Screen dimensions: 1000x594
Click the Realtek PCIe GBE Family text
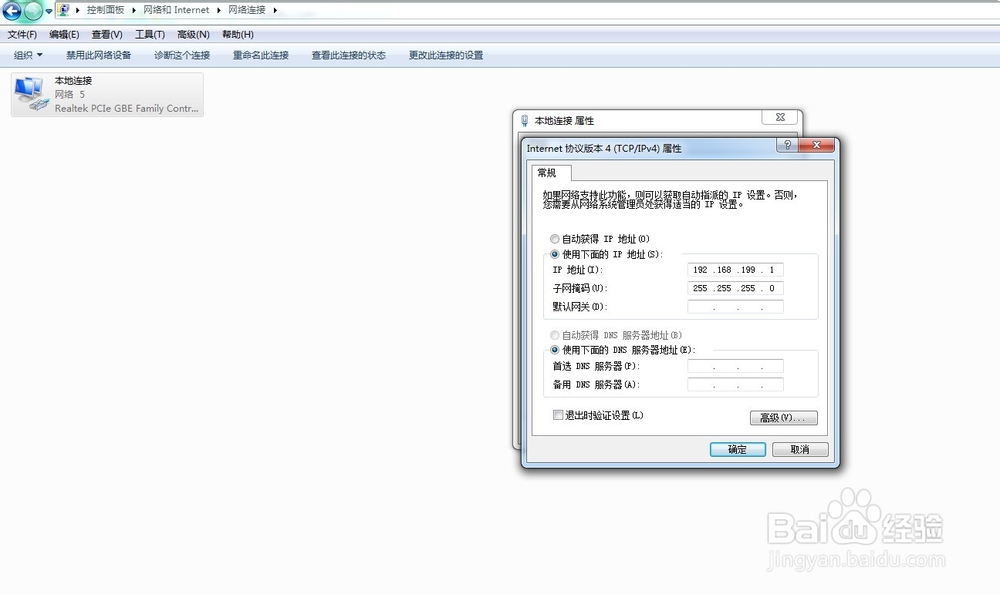point(126,108)
